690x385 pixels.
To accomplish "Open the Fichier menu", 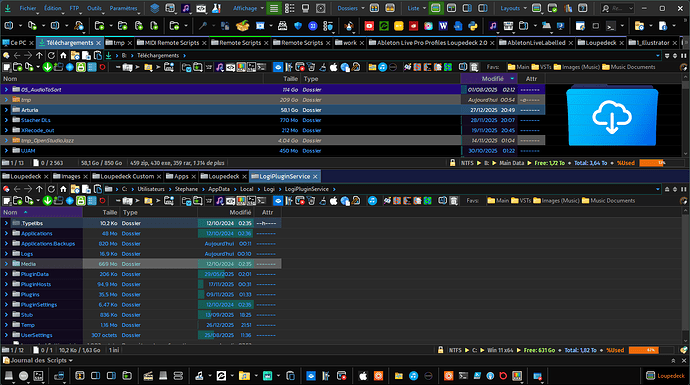I will (x=28, y=8).
